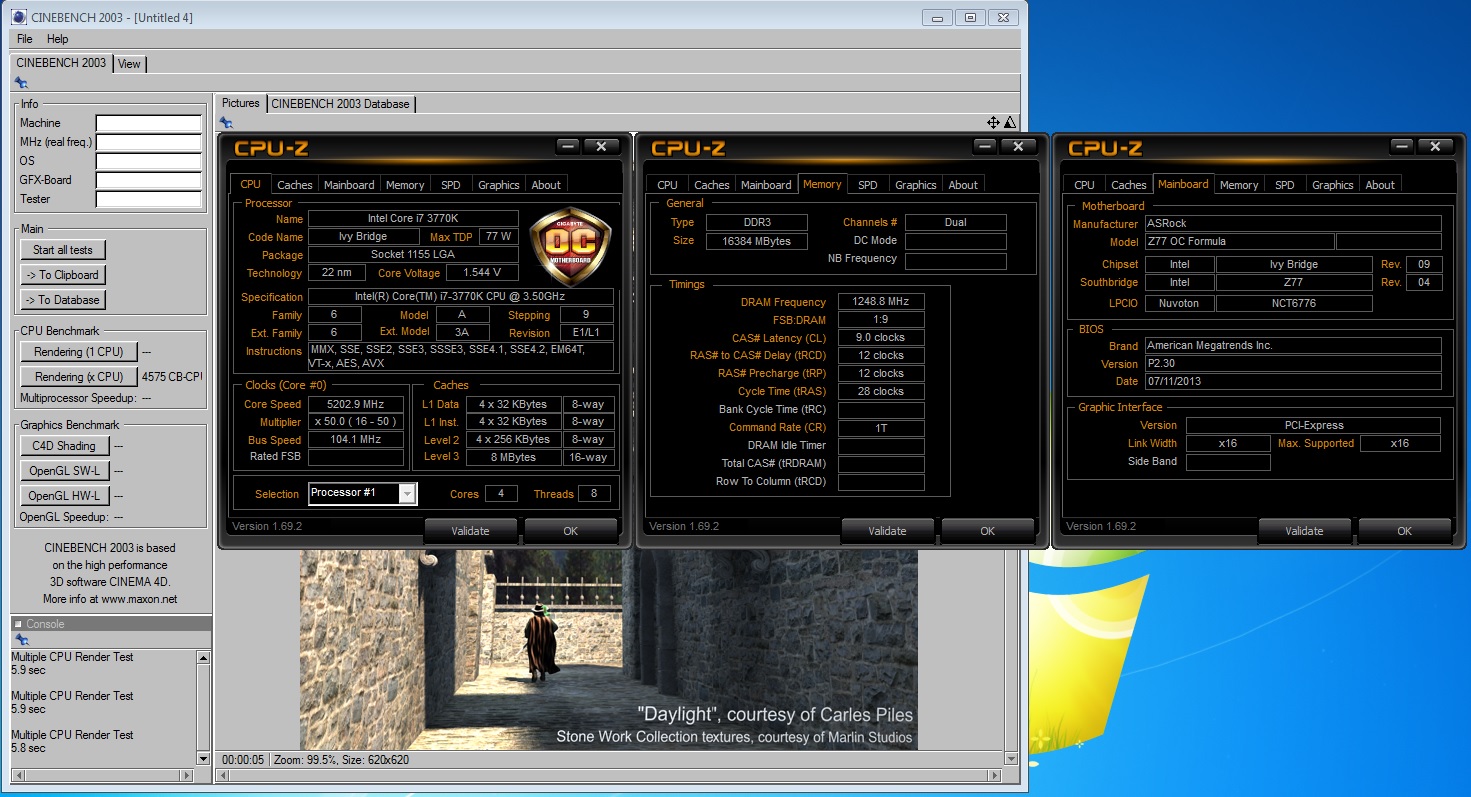
Task: Click the P2.30 BIOS version value
Action: tap(1292, 364)
